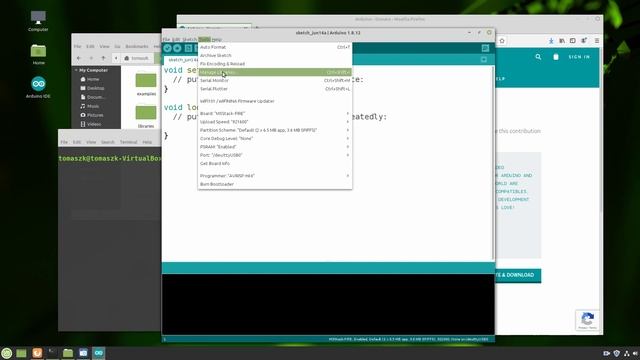Open file manager Bookmarks menu
The image size is (640, 360).
[x=137, y=47]
